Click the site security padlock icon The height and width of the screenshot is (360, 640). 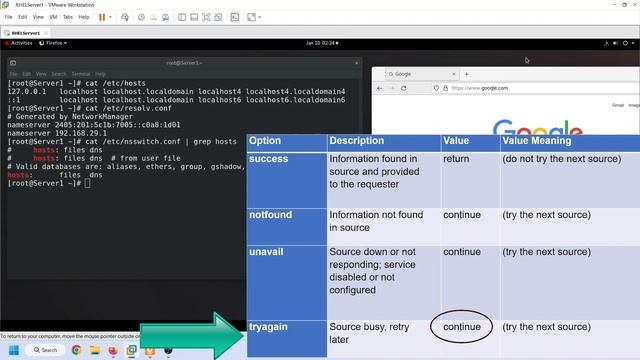(x=445, y=88)
